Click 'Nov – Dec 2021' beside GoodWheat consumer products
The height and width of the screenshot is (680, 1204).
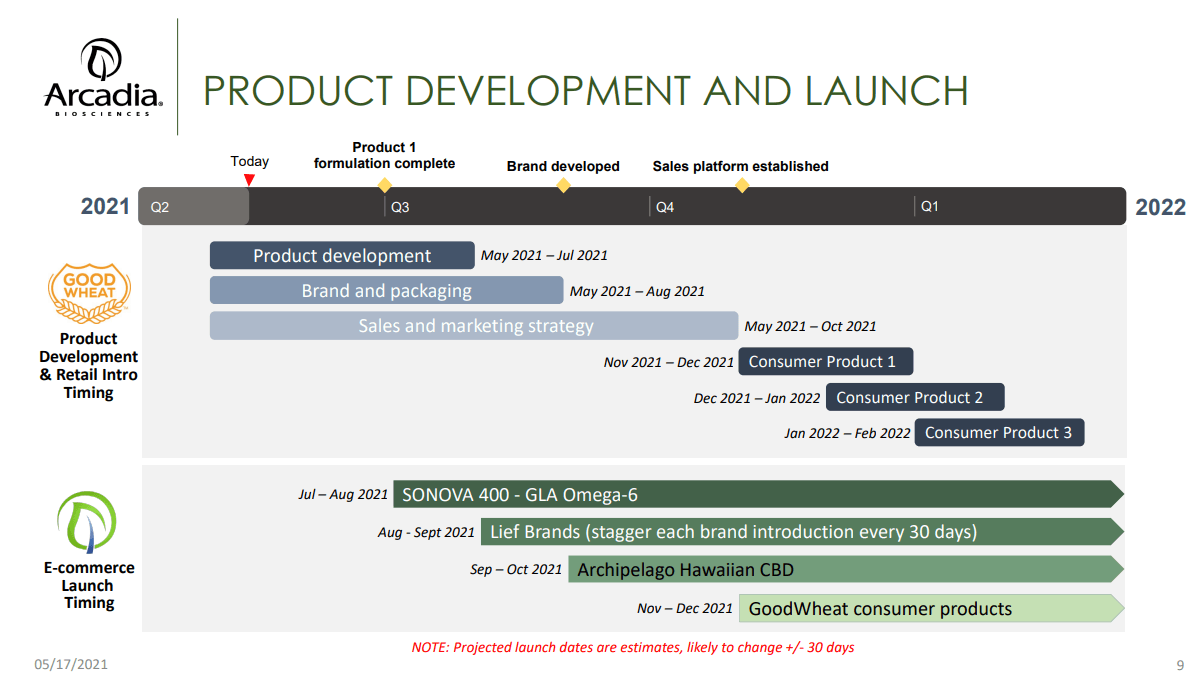pyautogui.click(x=685, y=608)
